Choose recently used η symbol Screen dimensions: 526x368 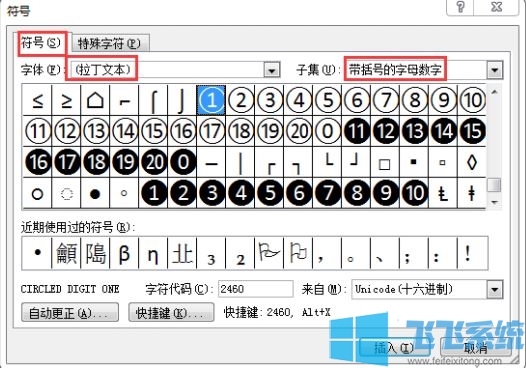pyautogui.click(x=153, y=253)
